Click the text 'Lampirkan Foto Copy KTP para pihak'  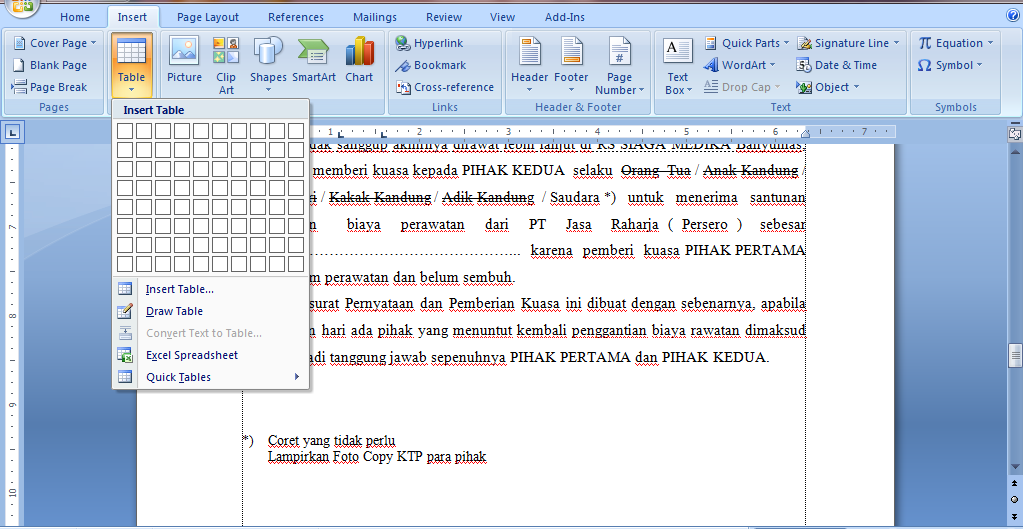point(377,457)
